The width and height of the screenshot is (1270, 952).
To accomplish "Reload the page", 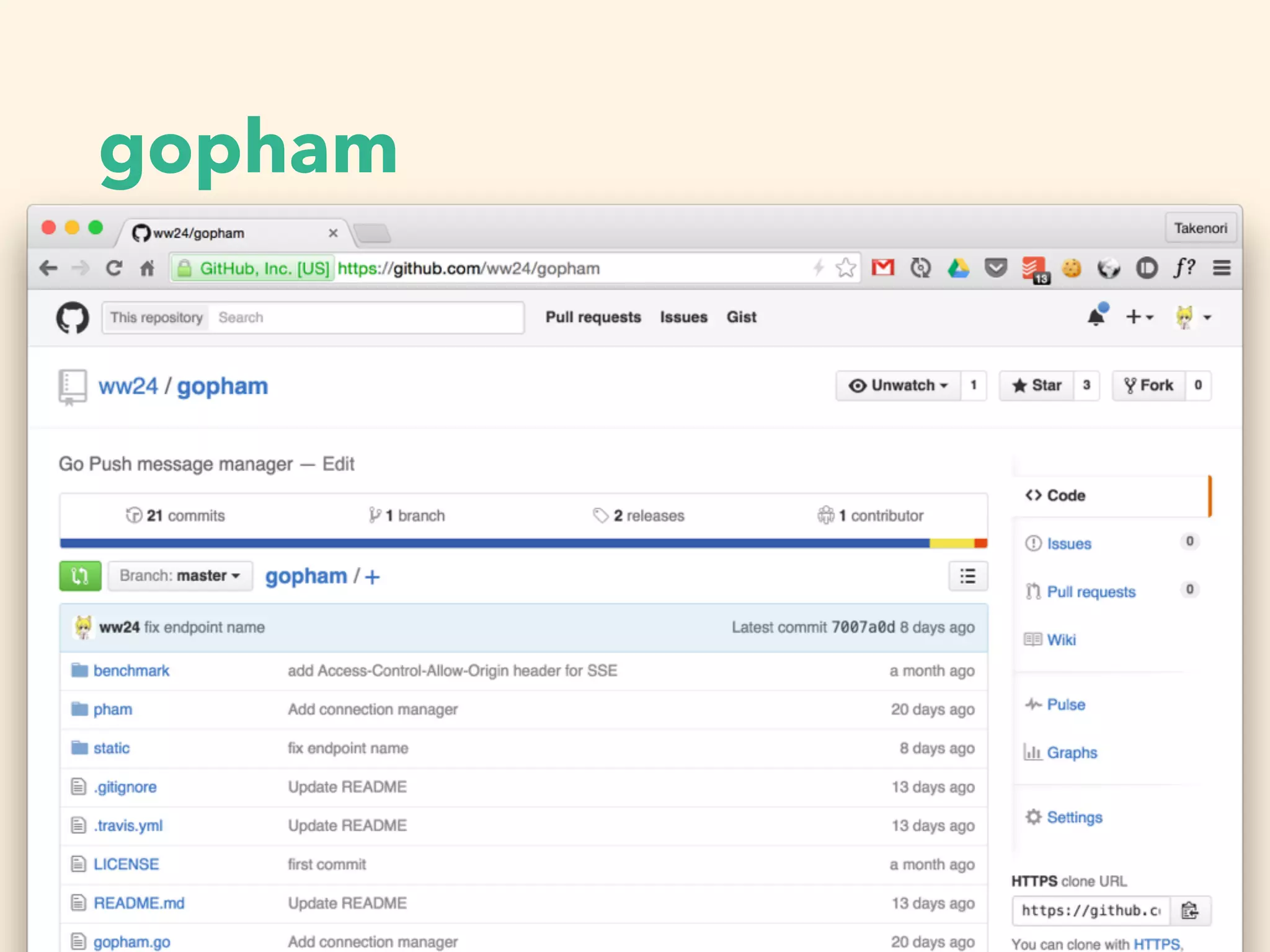I will point(114,268).
